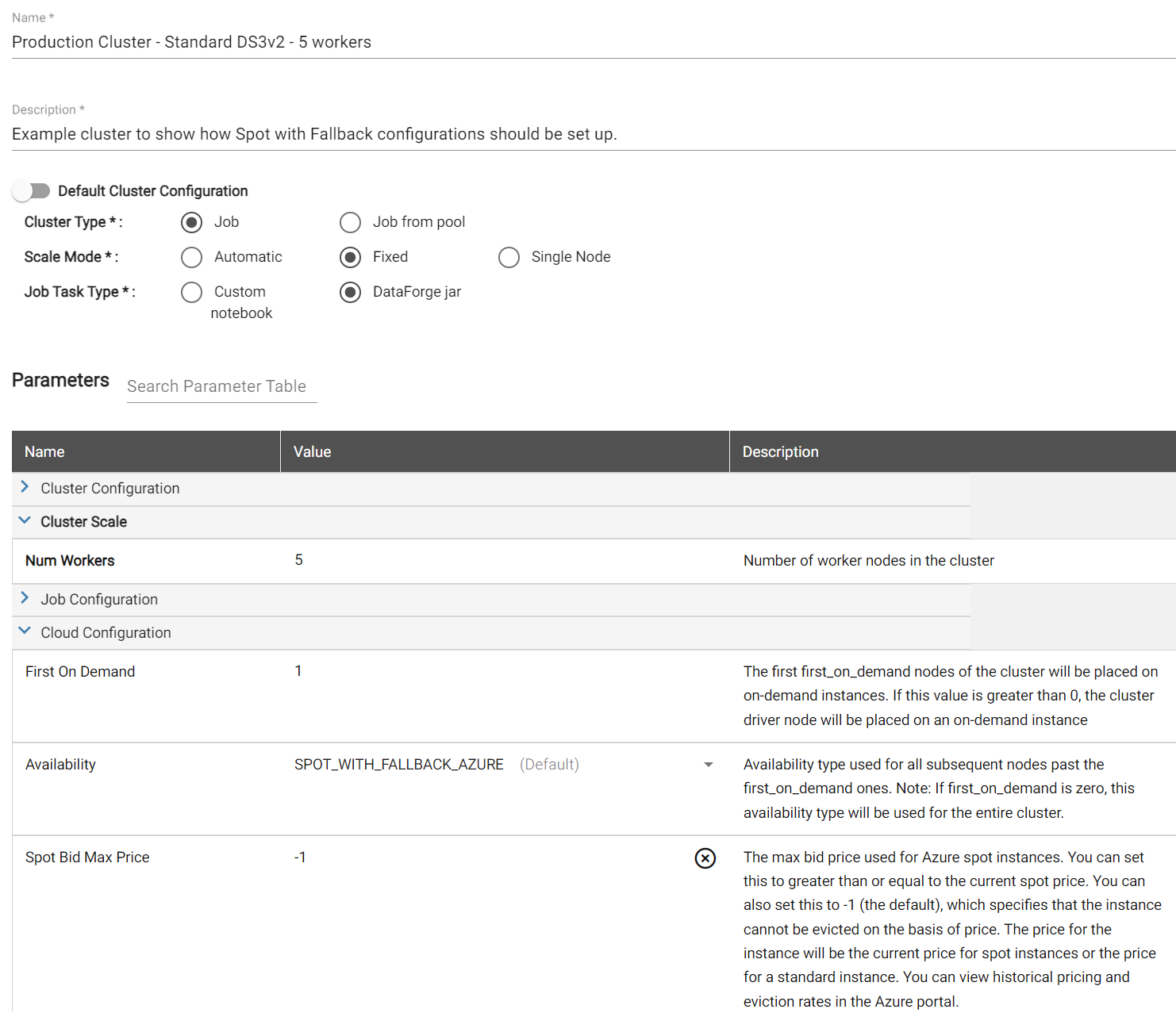Click the First On Demand row label
The width and height of the screenshot is (1176, 1013).
point(80,672)
